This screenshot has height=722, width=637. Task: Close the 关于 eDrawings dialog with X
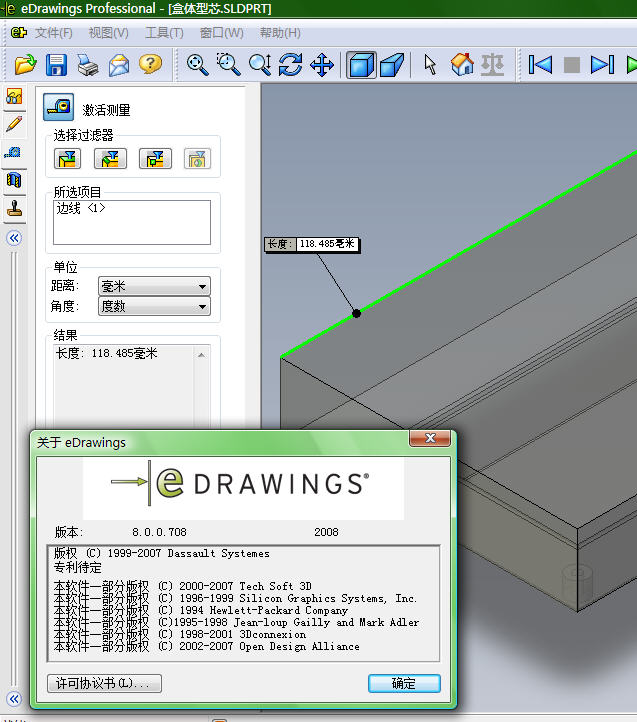pyautogui.click(x=430, y=438)
